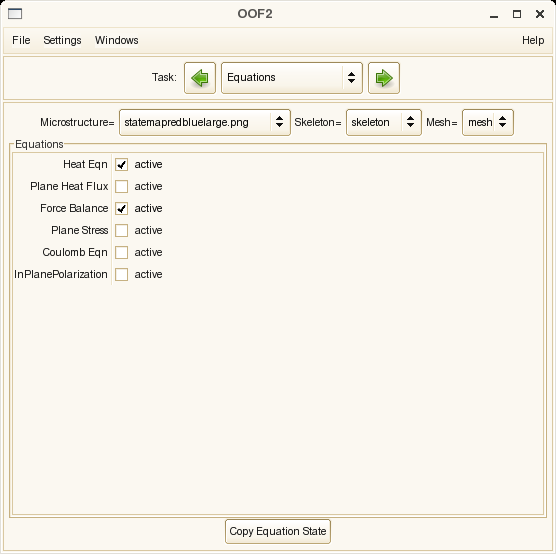Open the Skeleton selector dropdown
556x554 pixels.
point(384,122)
